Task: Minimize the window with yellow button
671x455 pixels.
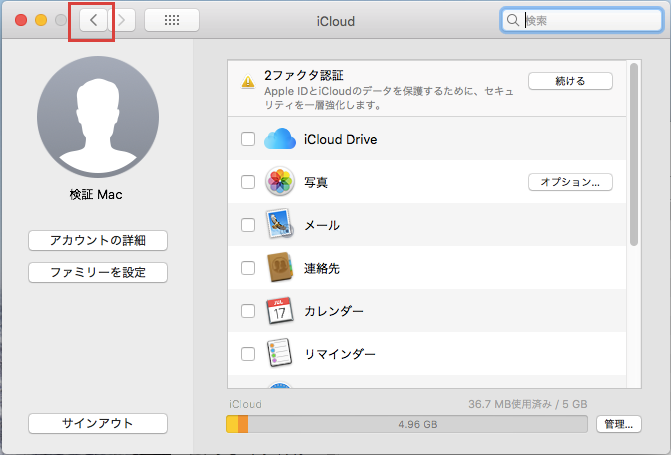Action: (x=41, y=20)
